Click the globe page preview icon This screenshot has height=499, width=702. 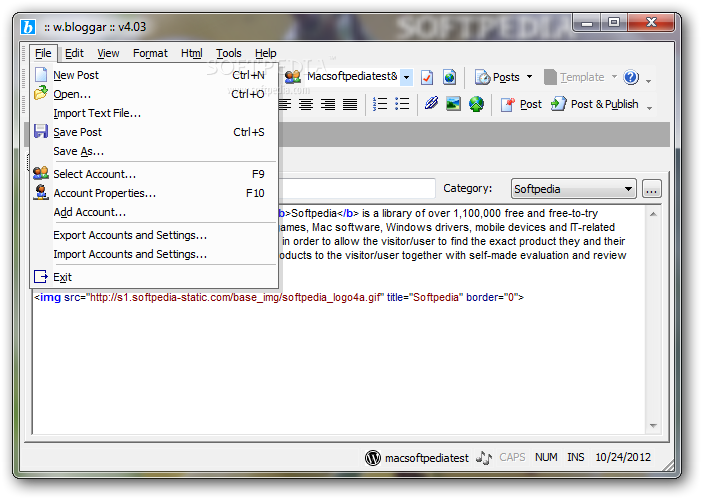[x=449, y=77]
